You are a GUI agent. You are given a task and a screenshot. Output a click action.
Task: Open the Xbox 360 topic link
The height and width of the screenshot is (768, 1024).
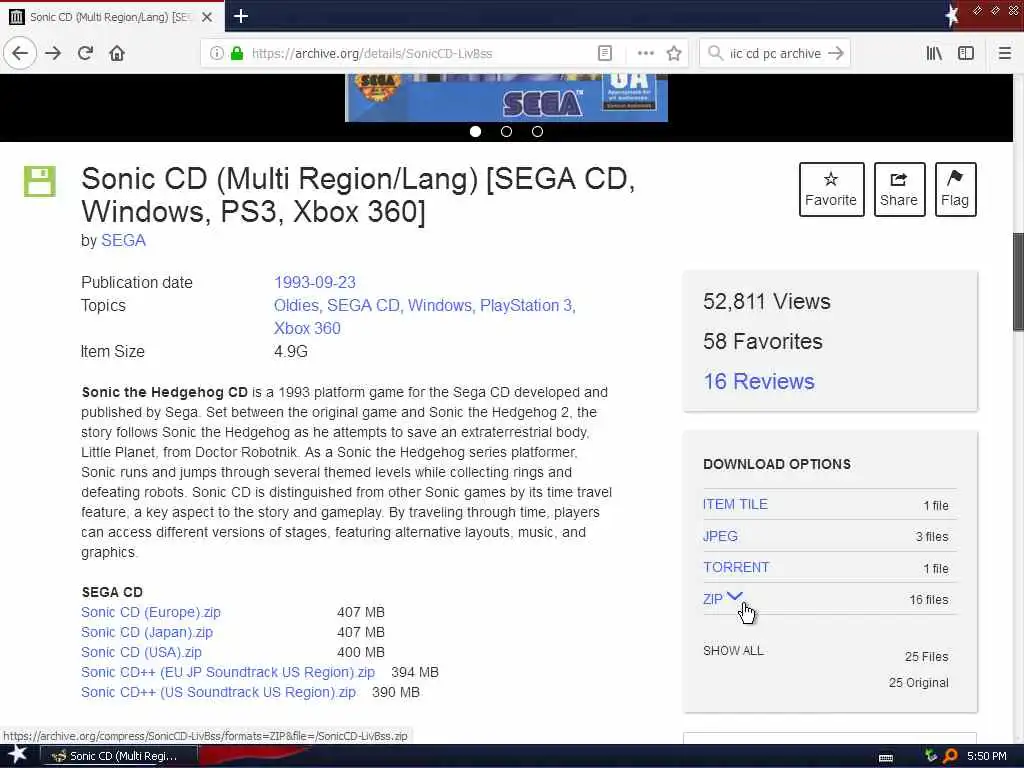[x=307, y=328]
